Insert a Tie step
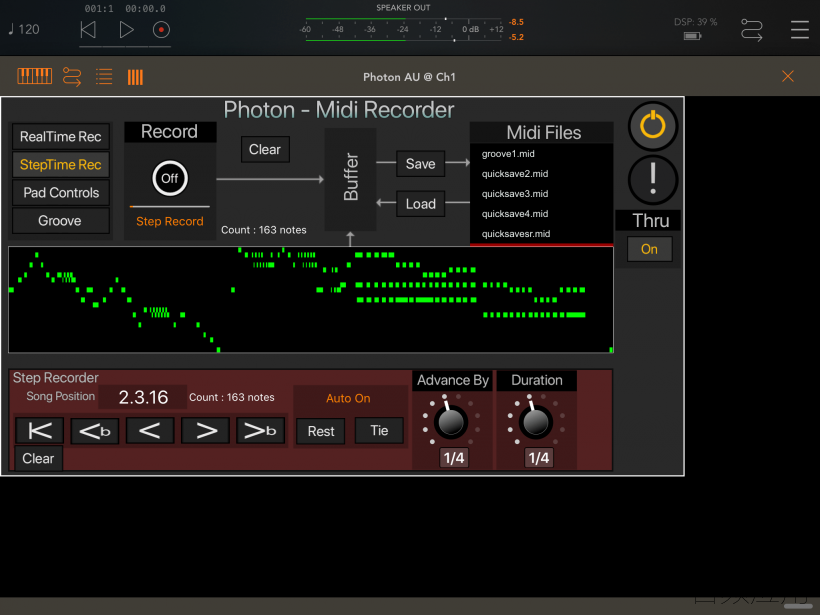The height and width of the screenshot is (615, 820). [379, 431]
